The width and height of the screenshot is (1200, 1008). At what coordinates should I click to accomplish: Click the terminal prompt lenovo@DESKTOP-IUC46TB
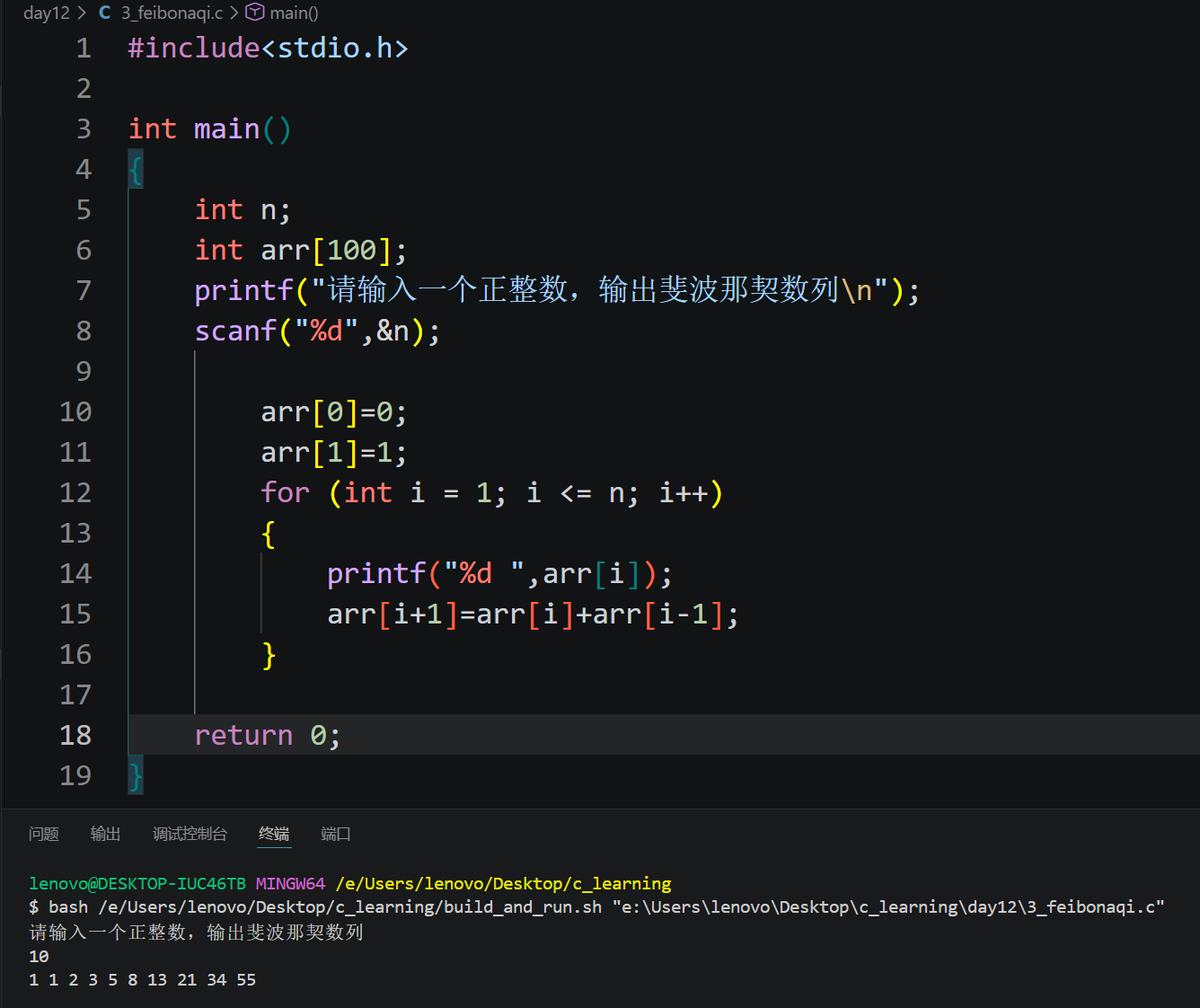pos(137,883)
